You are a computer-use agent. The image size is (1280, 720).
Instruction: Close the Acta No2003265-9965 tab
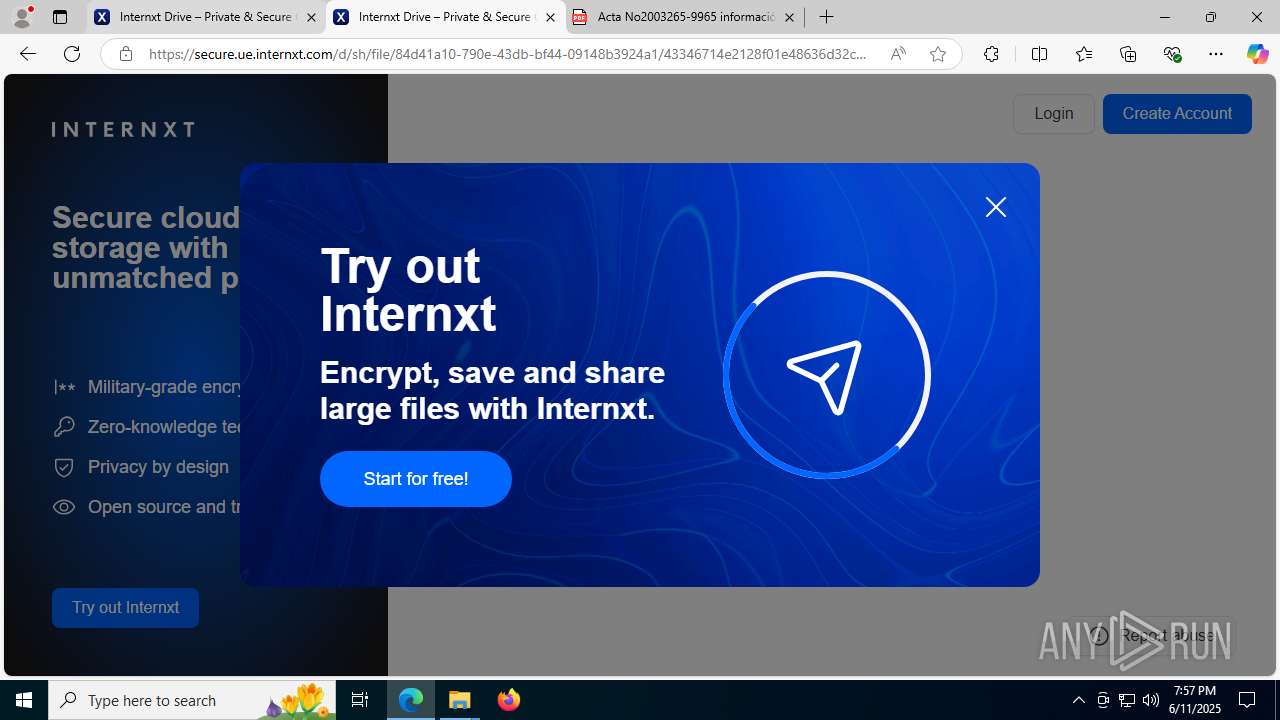coord(789,17)
